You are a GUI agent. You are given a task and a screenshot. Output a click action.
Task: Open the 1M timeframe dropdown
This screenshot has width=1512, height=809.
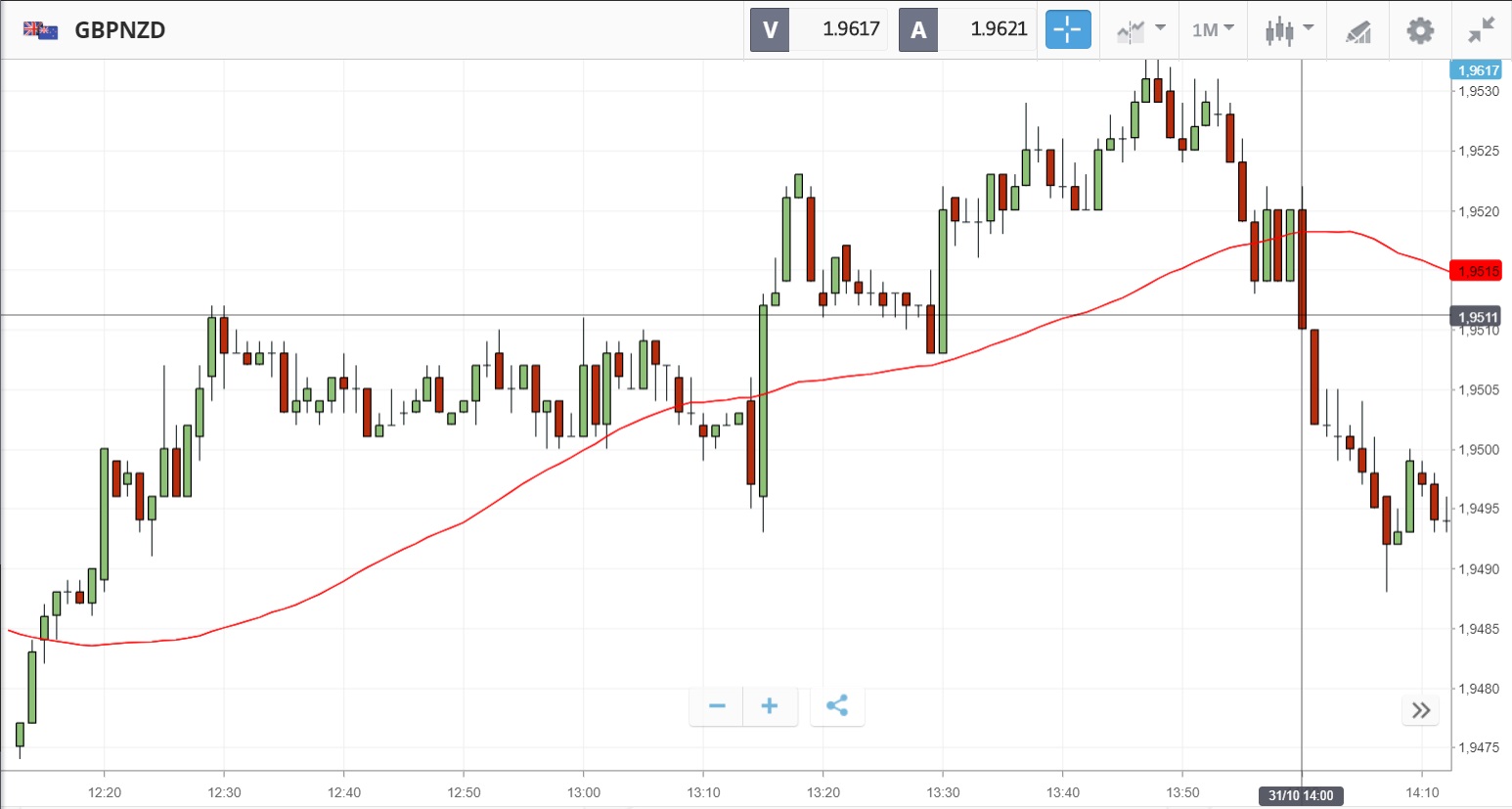1213,30
